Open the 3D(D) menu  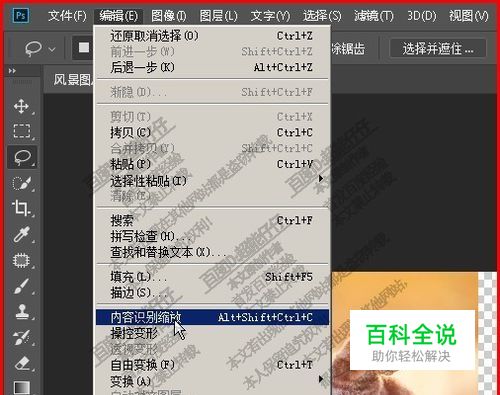(421, 16)
